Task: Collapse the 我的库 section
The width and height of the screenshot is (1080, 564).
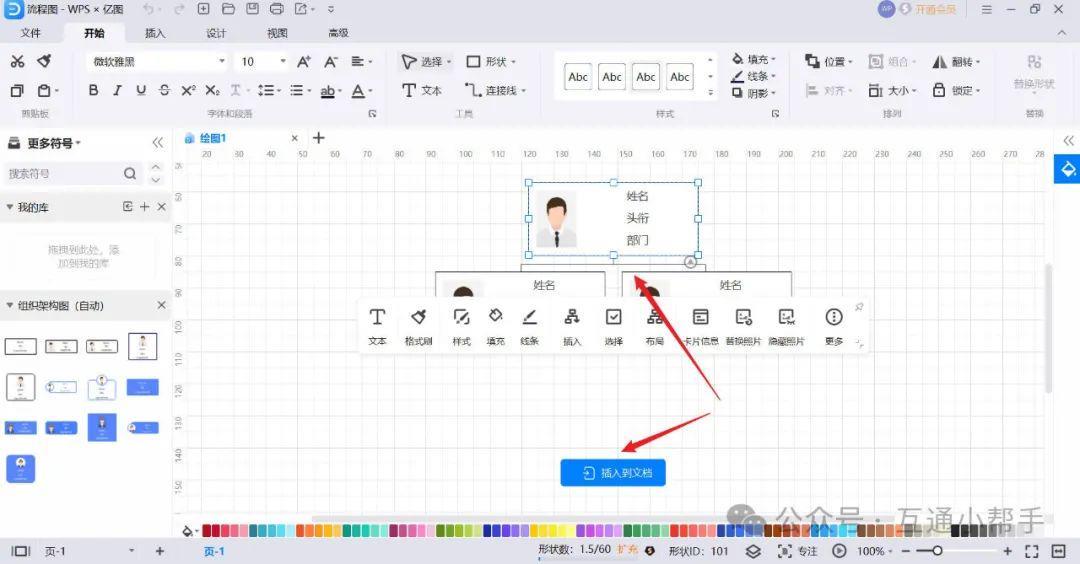Action: 10,207
